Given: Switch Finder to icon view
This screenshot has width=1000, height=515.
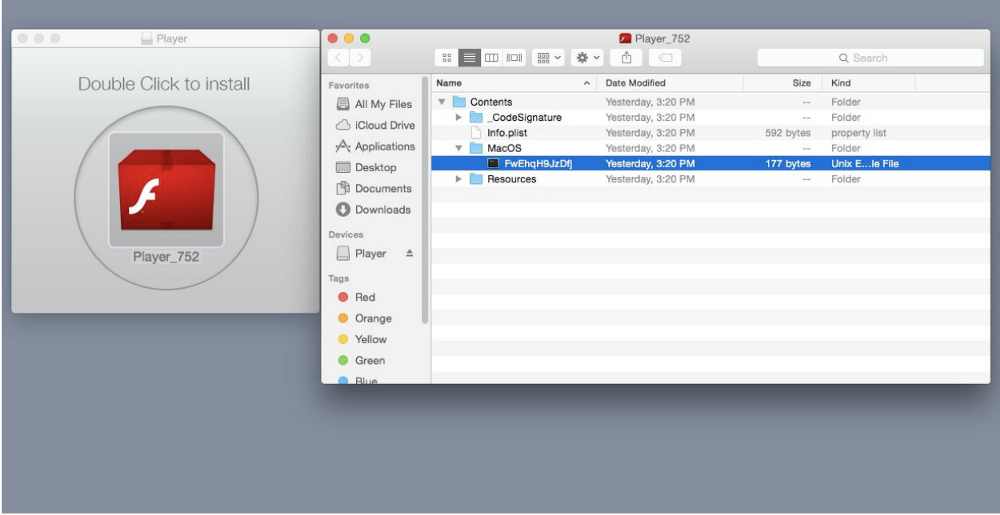Looking at the screenshot, I should [447, 58].
